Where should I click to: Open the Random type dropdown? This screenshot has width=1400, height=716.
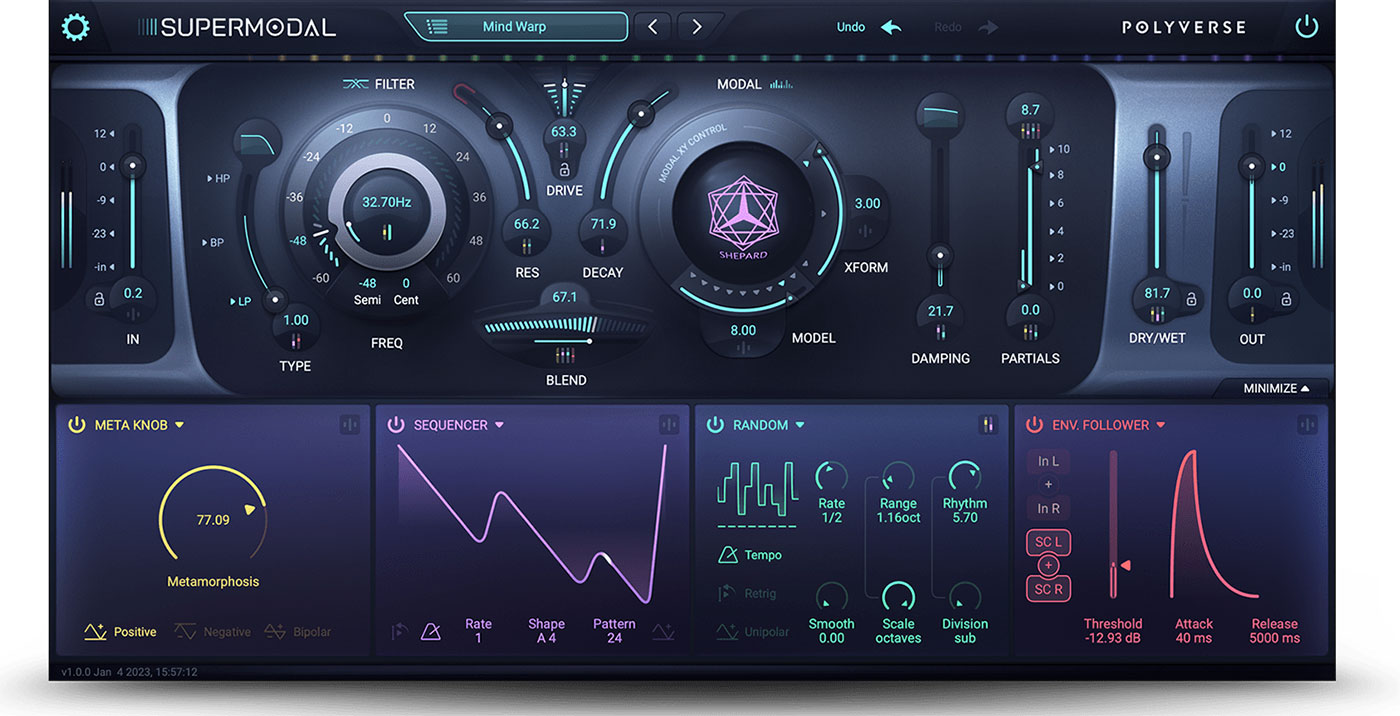800,425
